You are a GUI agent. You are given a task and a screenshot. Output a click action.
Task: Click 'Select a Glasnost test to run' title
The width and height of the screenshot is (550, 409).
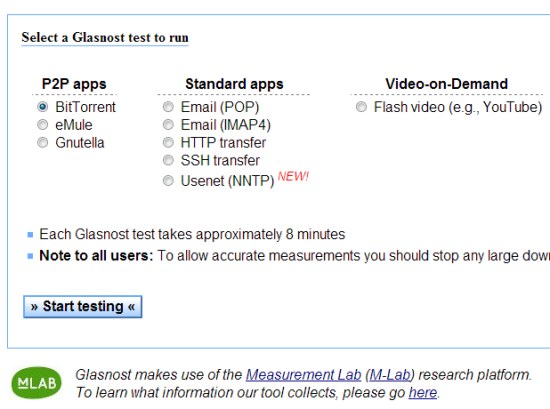tap(105, 38)
